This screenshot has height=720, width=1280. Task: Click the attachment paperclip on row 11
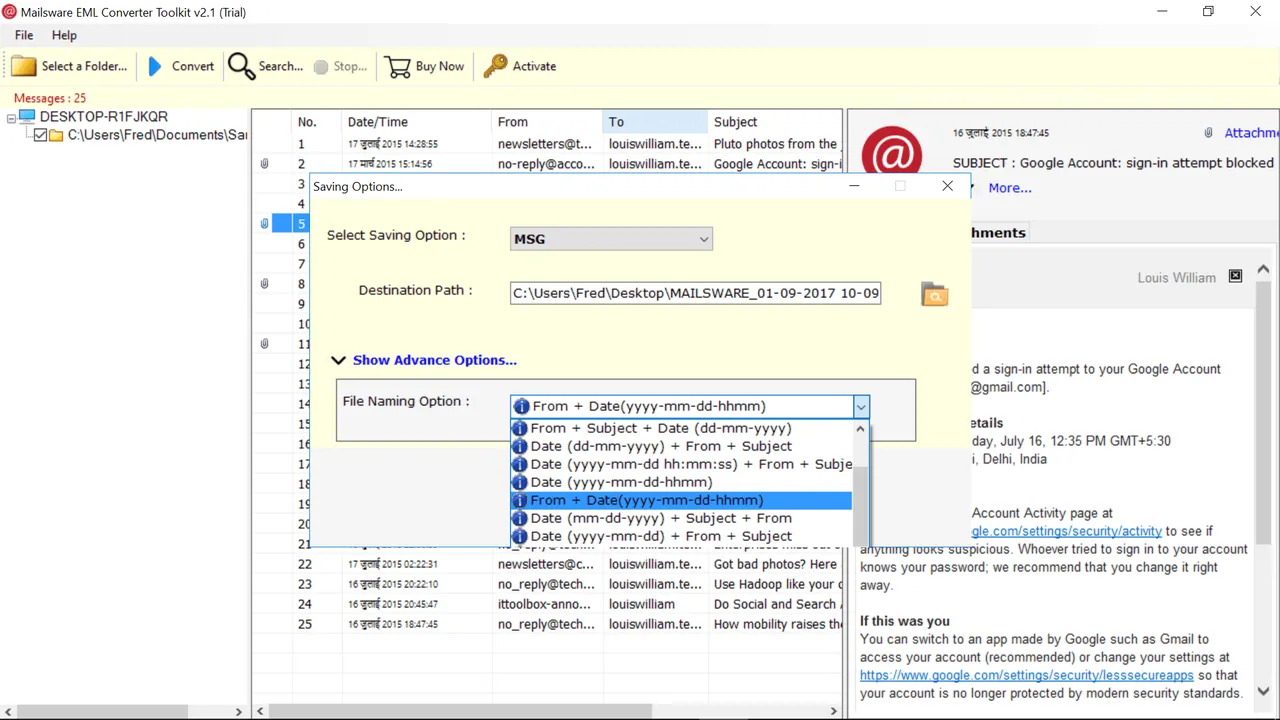(264, 344)
